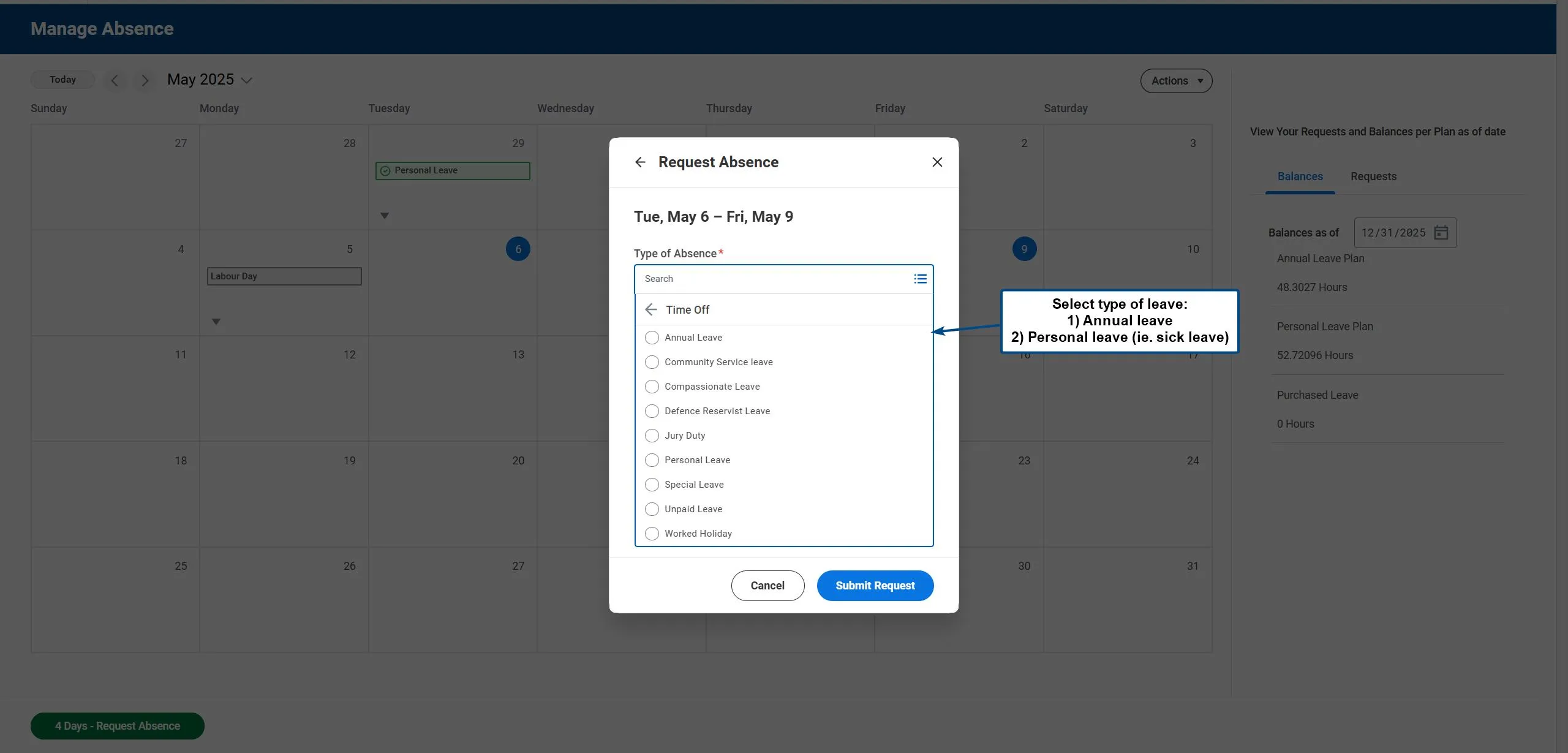The height and width of the screenshot is (753, 1568).
Task: Open the Actions dropdown menu
Action: 1175,81
